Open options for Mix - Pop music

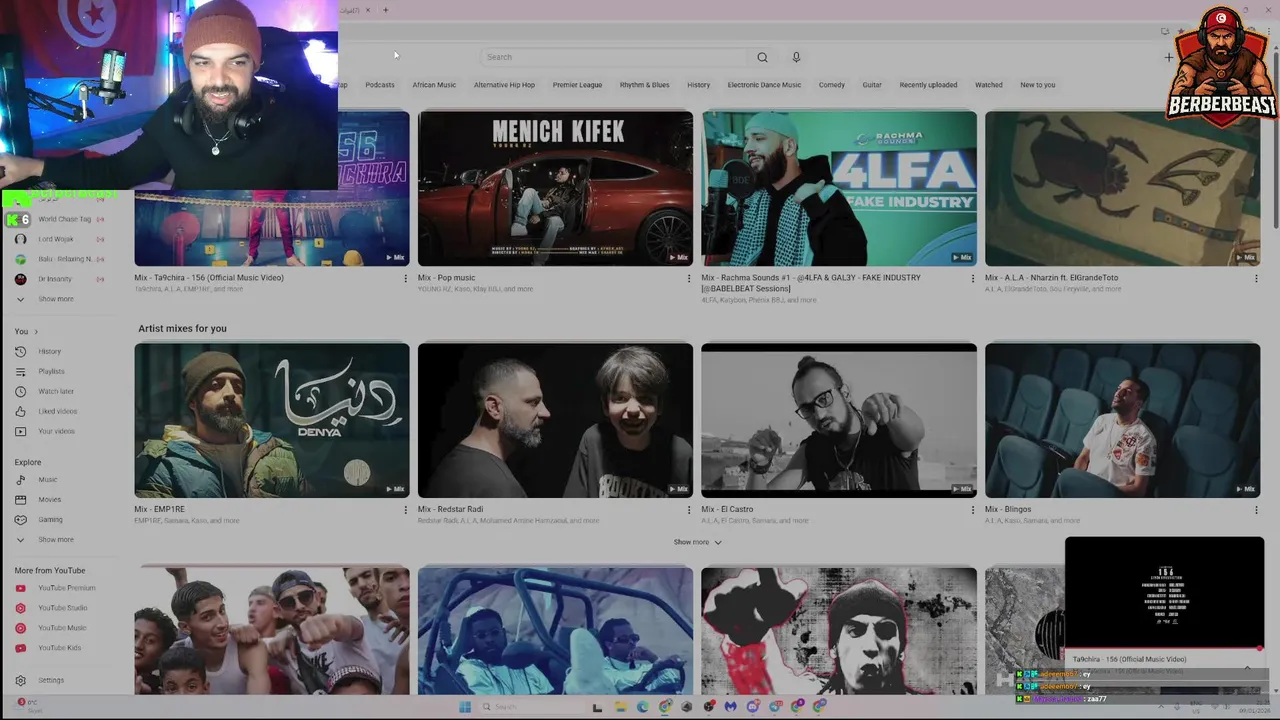click(689, 278)
